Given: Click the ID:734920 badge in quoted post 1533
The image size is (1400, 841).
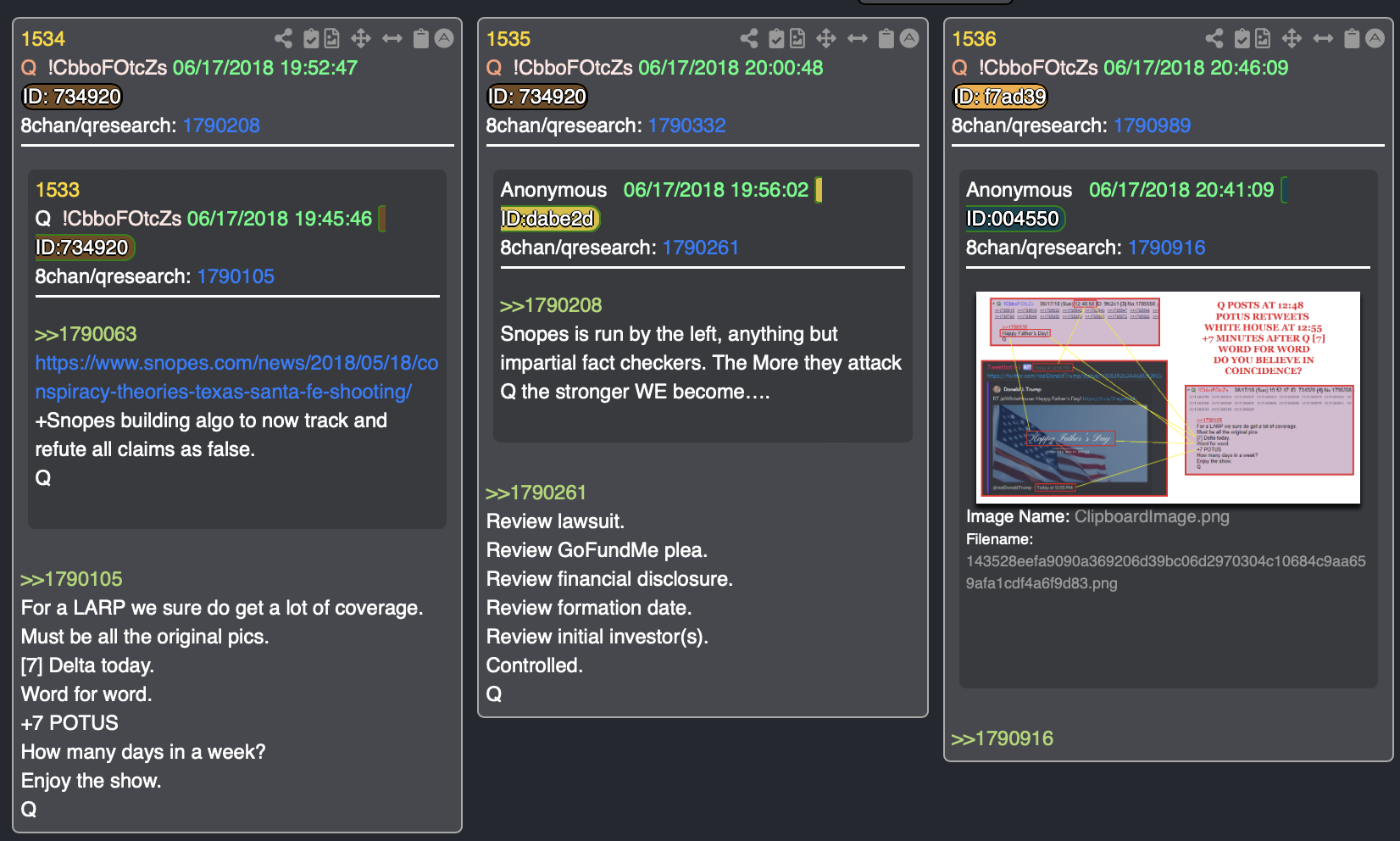Looking at the screenshot, I should pos(83,248).
